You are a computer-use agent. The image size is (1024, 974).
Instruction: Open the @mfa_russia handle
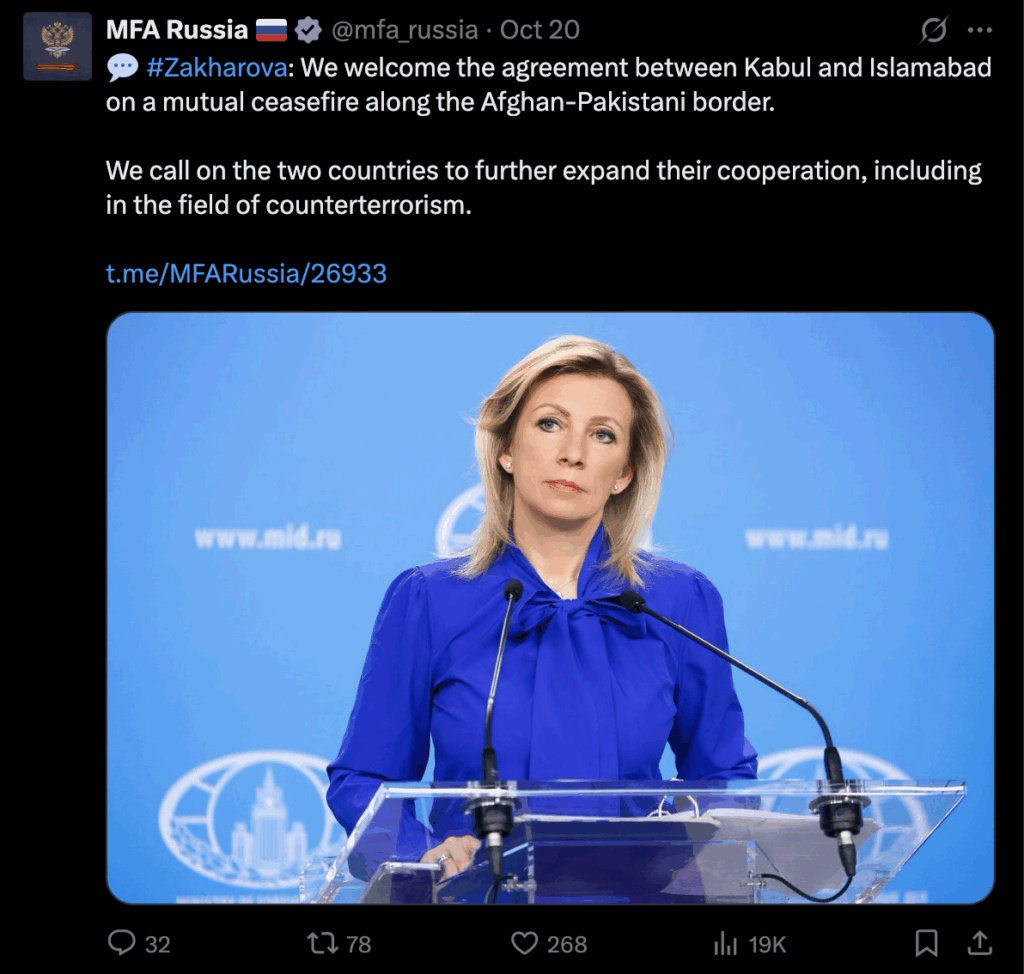point(405,30)
